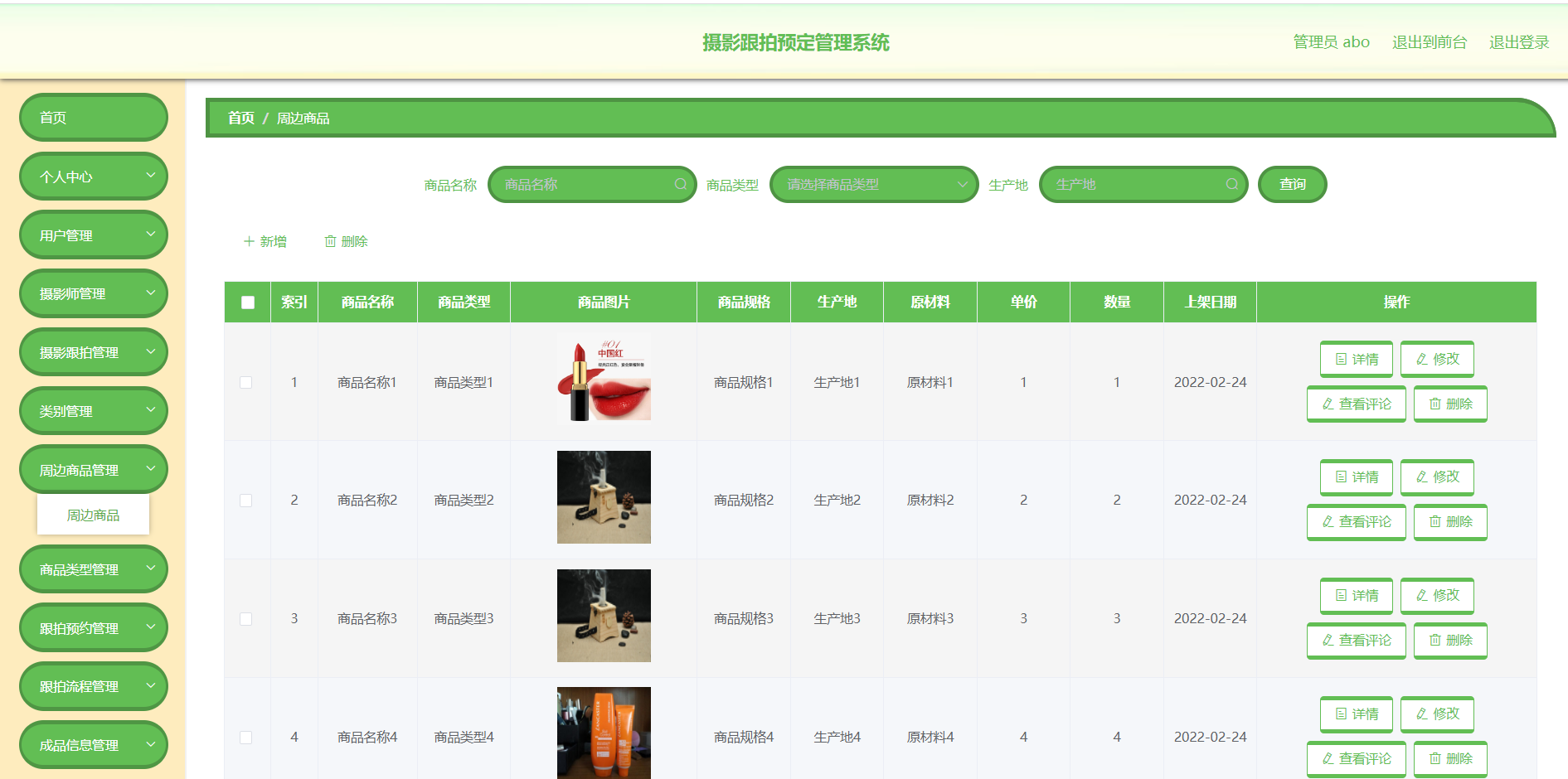The width and height of the screenshot is (1568, 779).
Task: Toggle the select-all checkbox in table header
Action: [246, 302]
